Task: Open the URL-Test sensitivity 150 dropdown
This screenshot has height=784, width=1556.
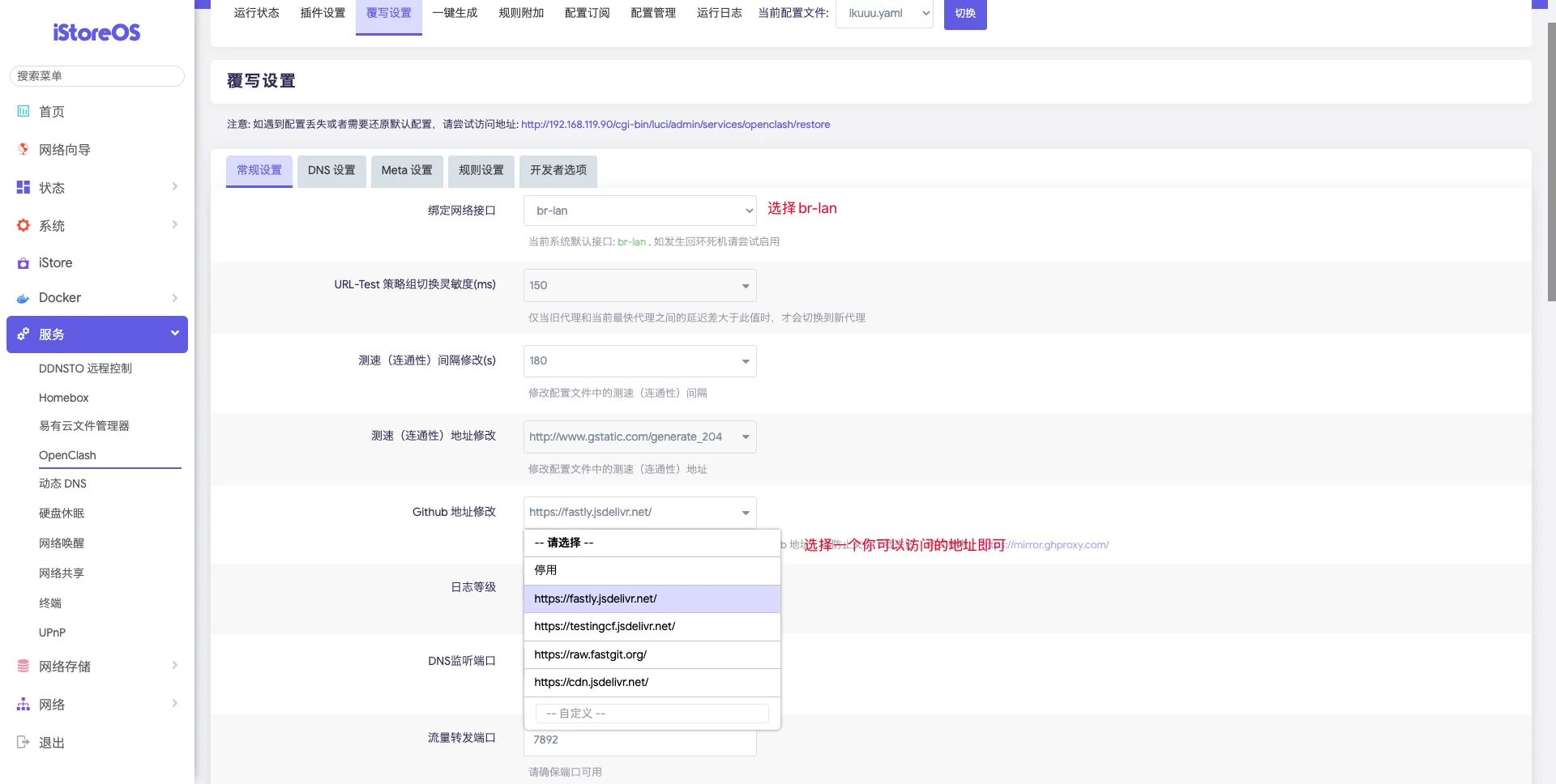Action: (x=639, y=285)
